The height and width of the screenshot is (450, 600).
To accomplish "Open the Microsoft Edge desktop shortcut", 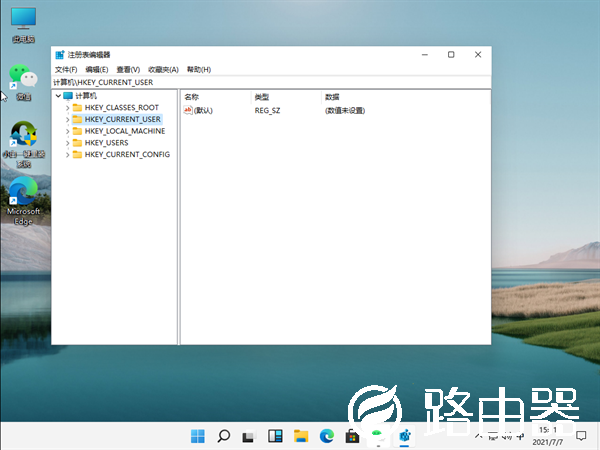I will [x=23, y=201].
